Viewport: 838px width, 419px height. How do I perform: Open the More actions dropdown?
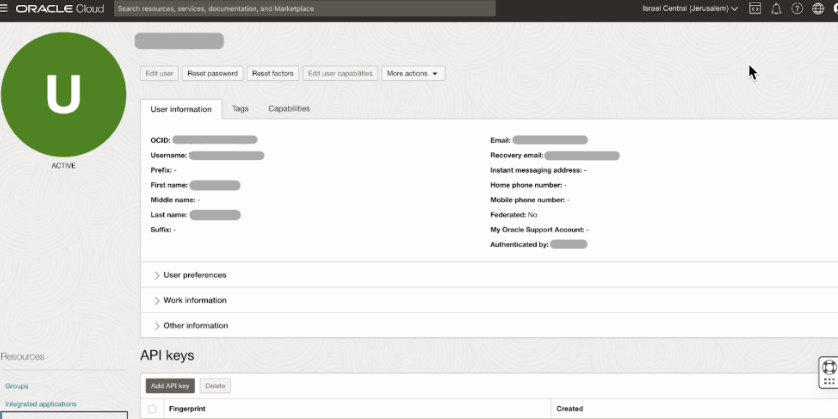click(x=413, y=73)
